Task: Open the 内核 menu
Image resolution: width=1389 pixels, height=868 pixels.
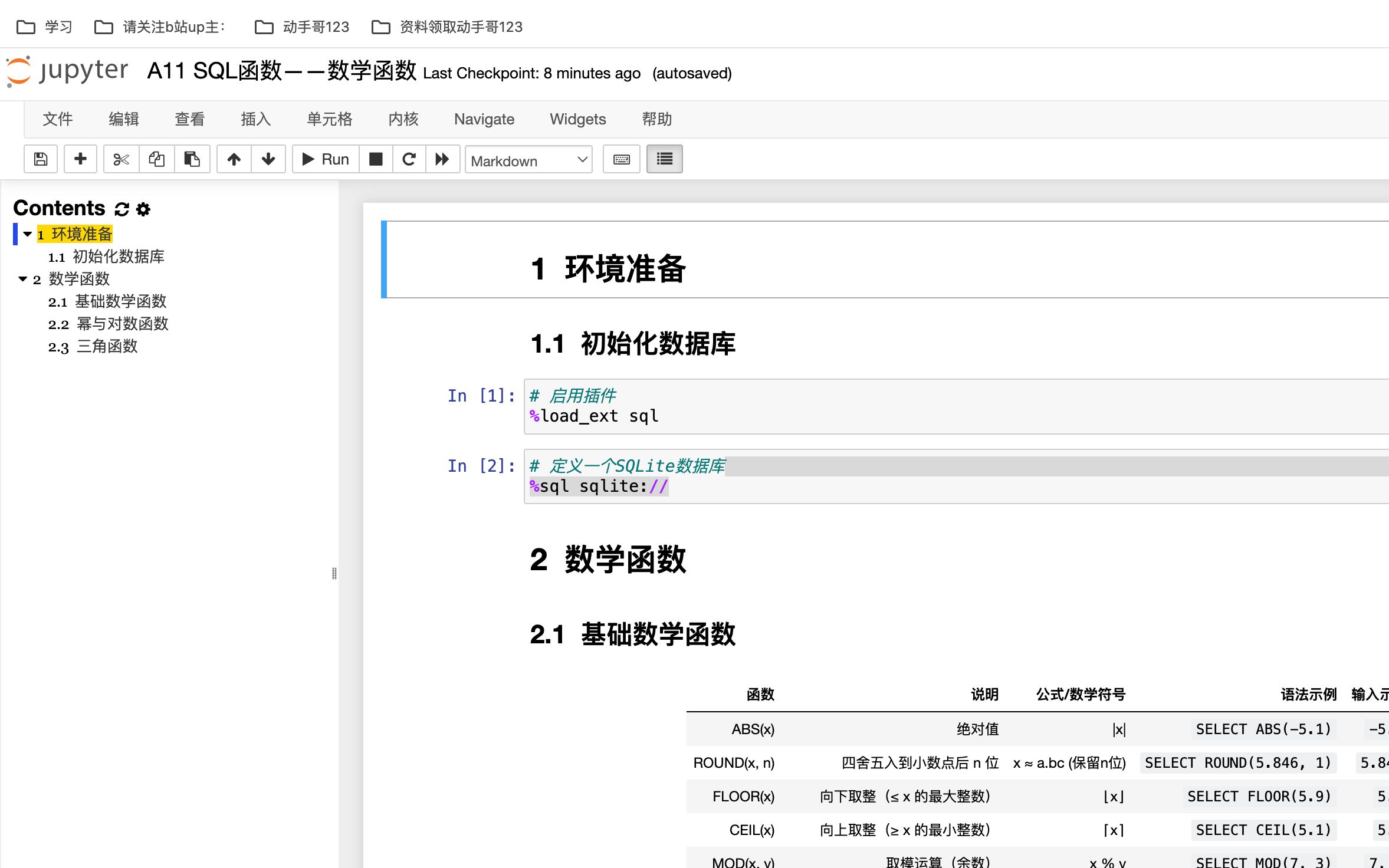Action: (403, 119)
